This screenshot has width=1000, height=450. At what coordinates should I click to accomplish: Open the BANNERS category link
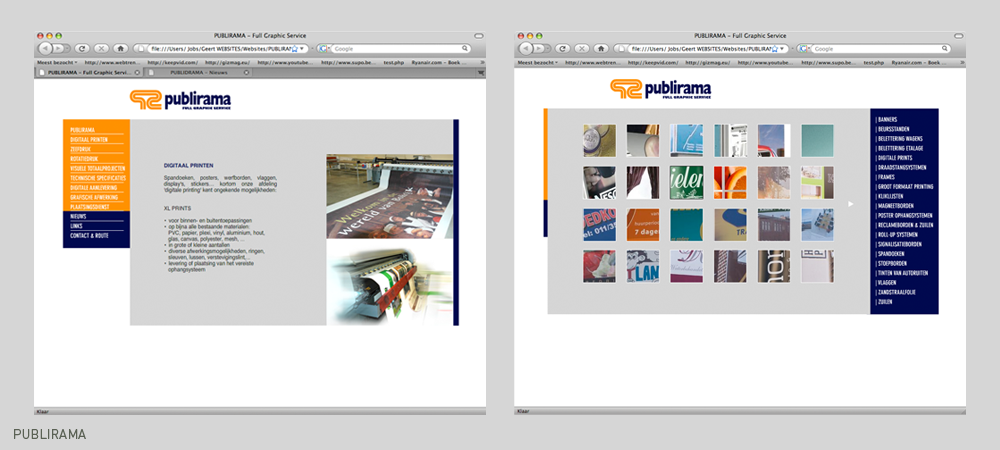coord(886,119)
